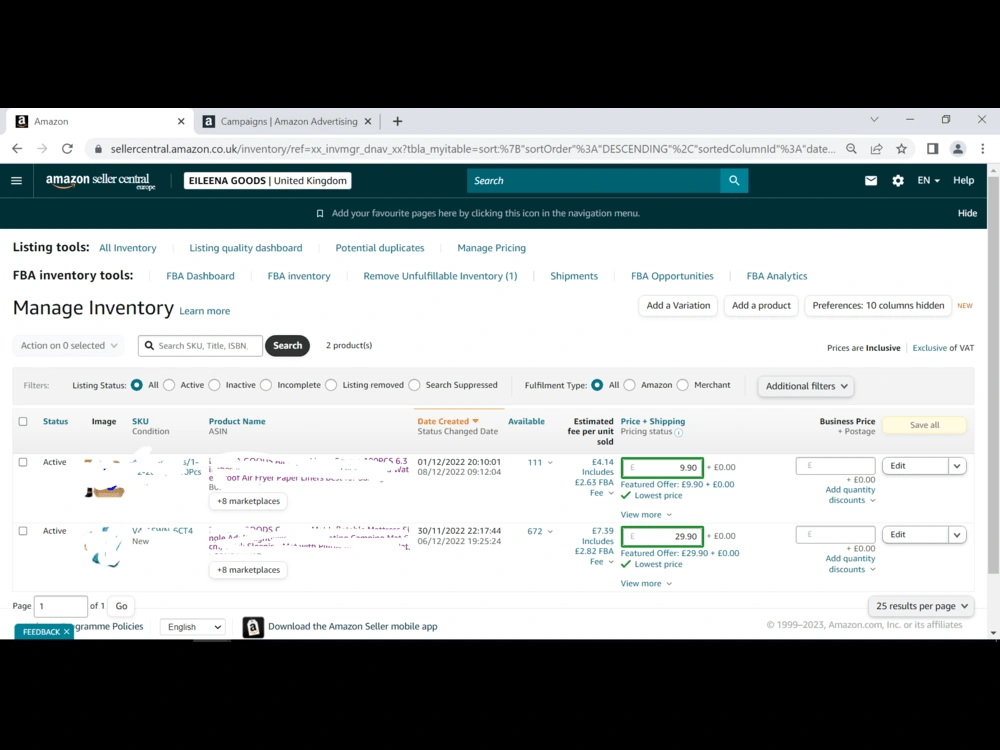Select Incomplete listing status radio
1000x750 pixels.
[x=266, y=385]
